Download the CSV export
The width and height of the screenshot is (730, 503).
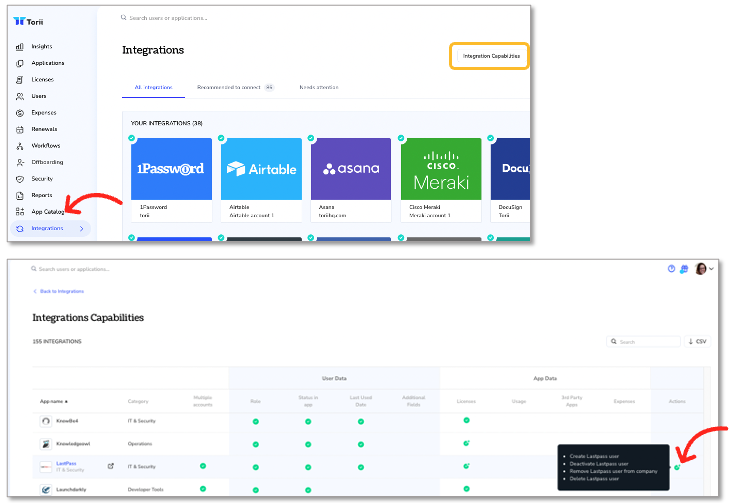697,341
